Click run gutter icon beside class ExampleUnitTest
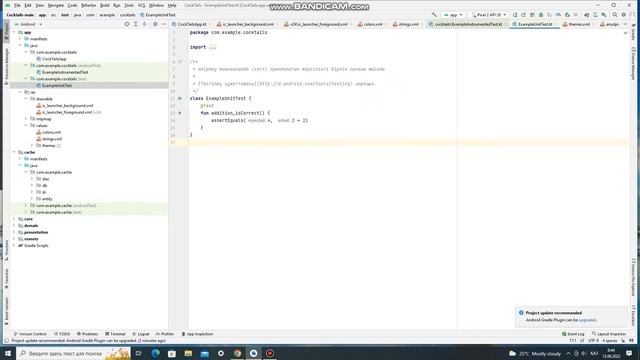 (180, 98)
